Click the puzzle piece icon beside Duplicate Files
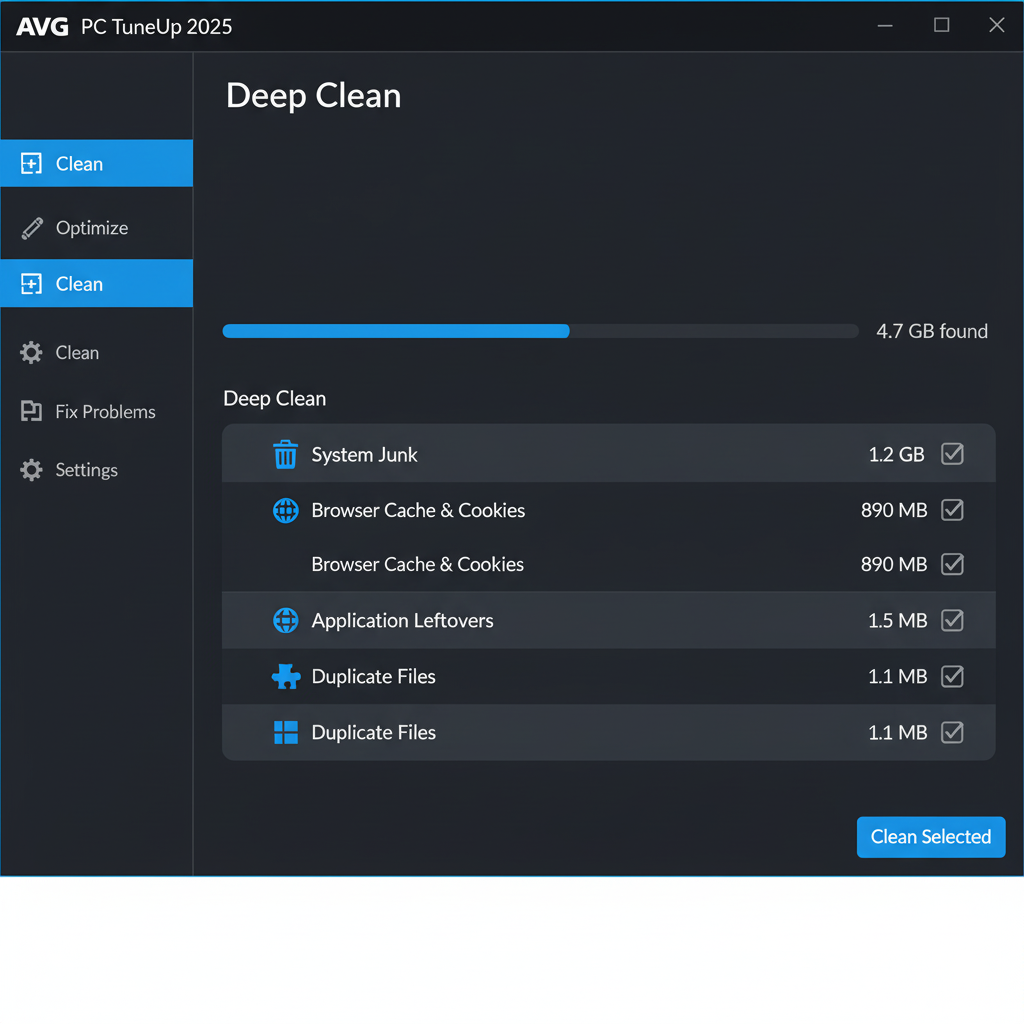This screenshot has height=1024, width=1024. click(286, 676)
